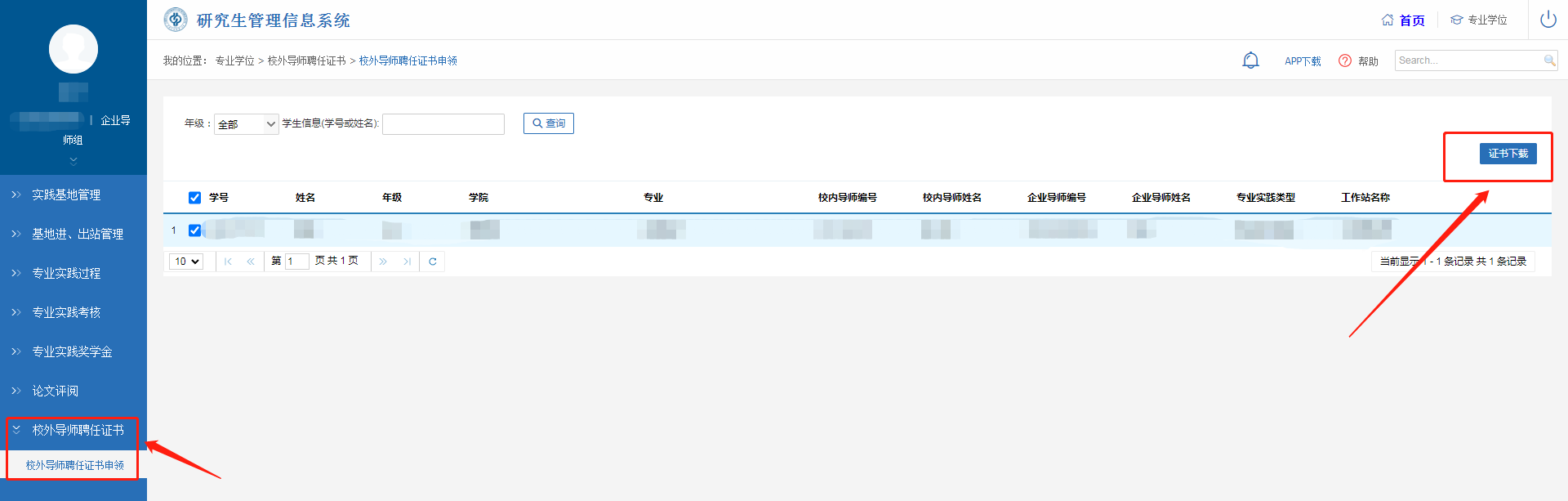The width and height of the screenshot is (1568, 501).
Task: Click the user avatar picture
Action: click(73, 49)
